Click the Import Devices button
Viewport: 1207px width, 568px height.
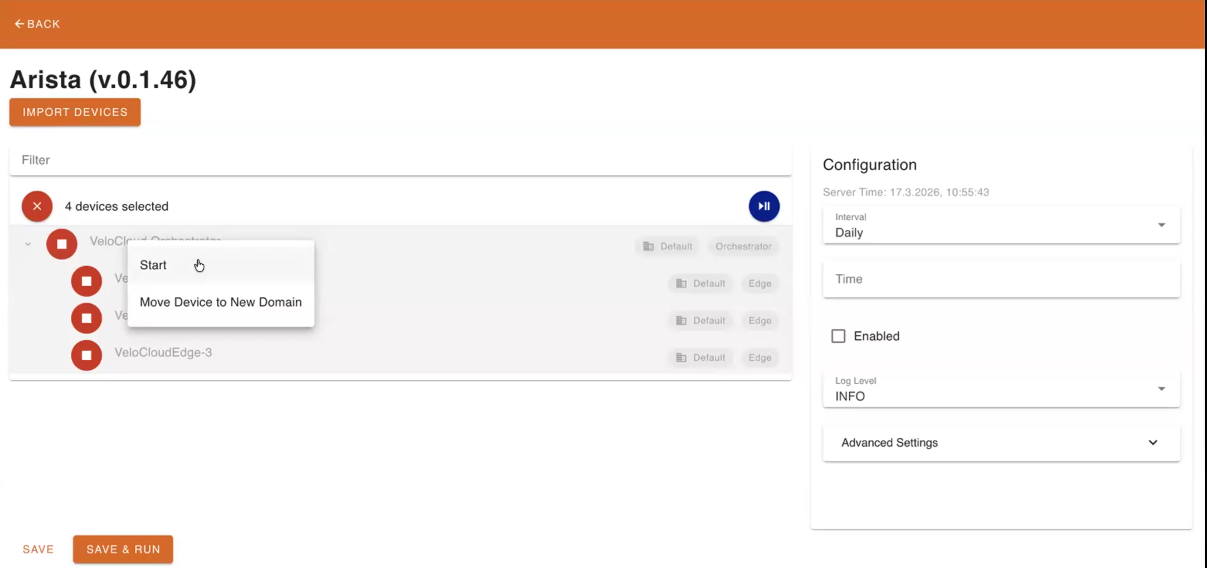pos(75,112)
